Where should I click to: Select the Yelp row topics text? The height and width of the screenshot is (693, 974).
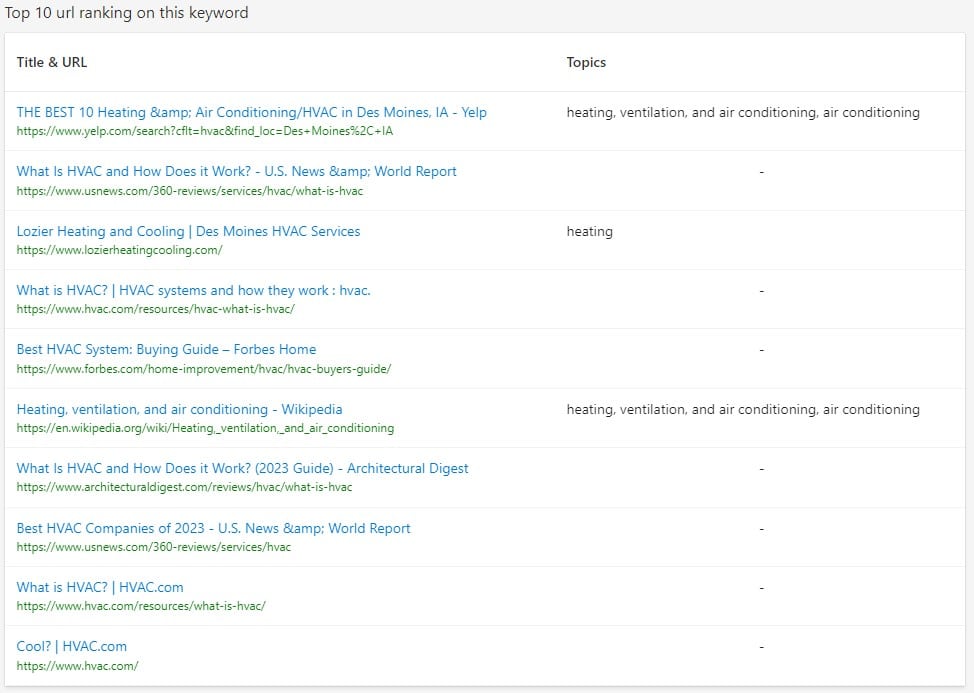tap(743, 112)
